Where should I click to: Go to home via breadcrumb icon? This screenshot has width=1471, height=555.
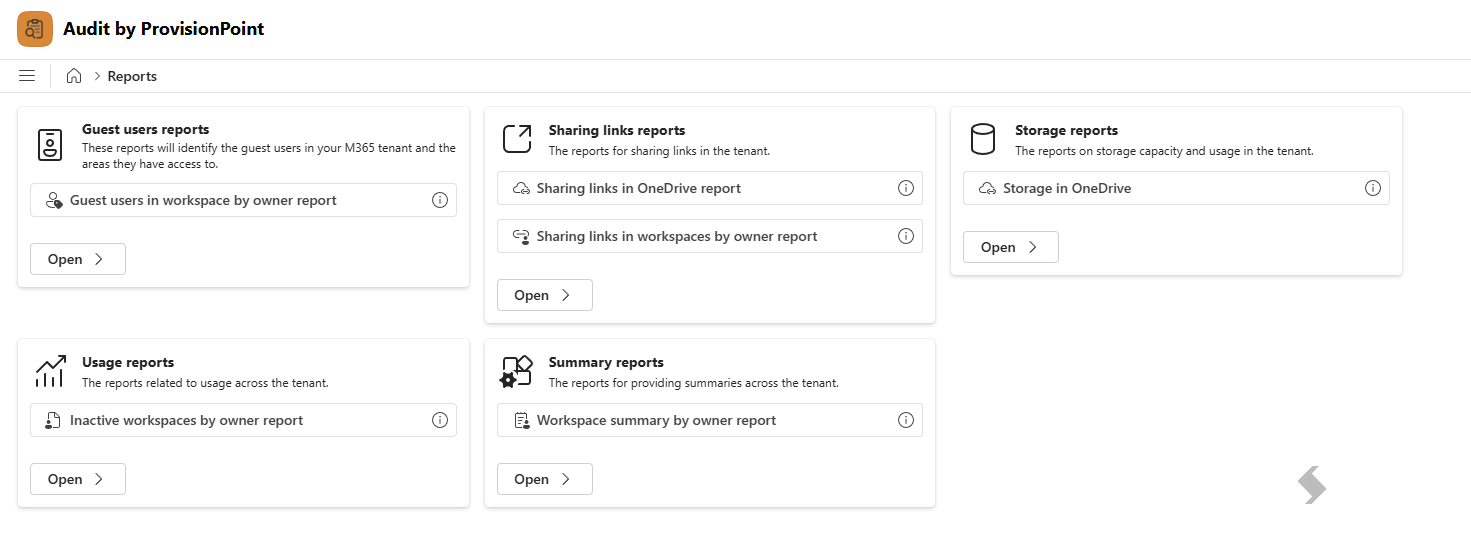pyautogui.click(x=74, y=76)
